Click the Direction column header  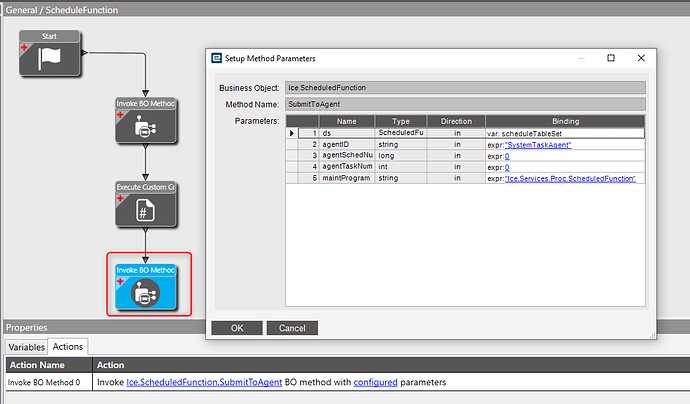coord(456,121)
